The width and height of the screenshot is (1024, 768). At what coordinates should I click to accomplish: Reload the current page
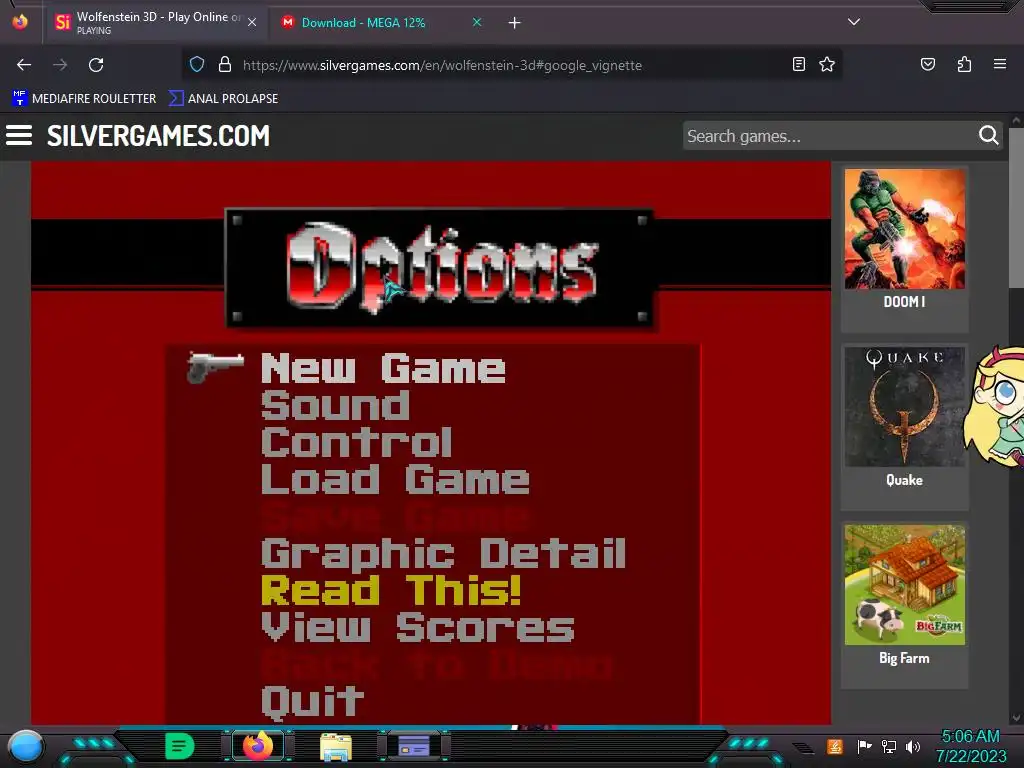click(x=96, y=65)
